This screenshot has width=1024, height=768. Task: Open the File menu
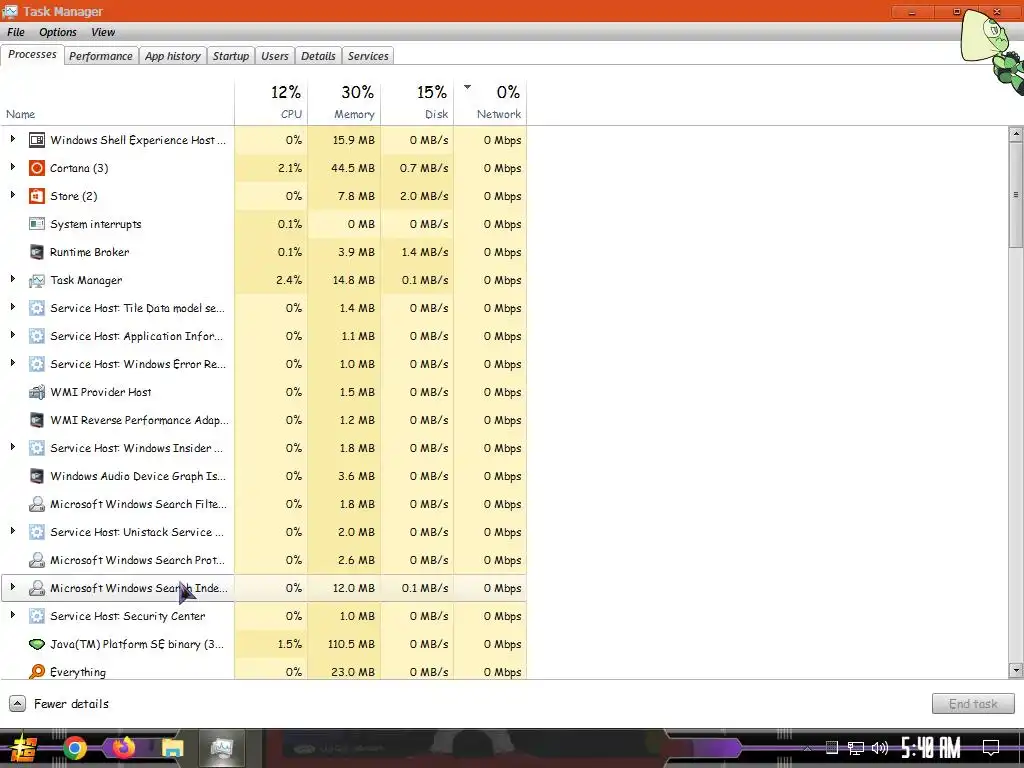(16, 32)
